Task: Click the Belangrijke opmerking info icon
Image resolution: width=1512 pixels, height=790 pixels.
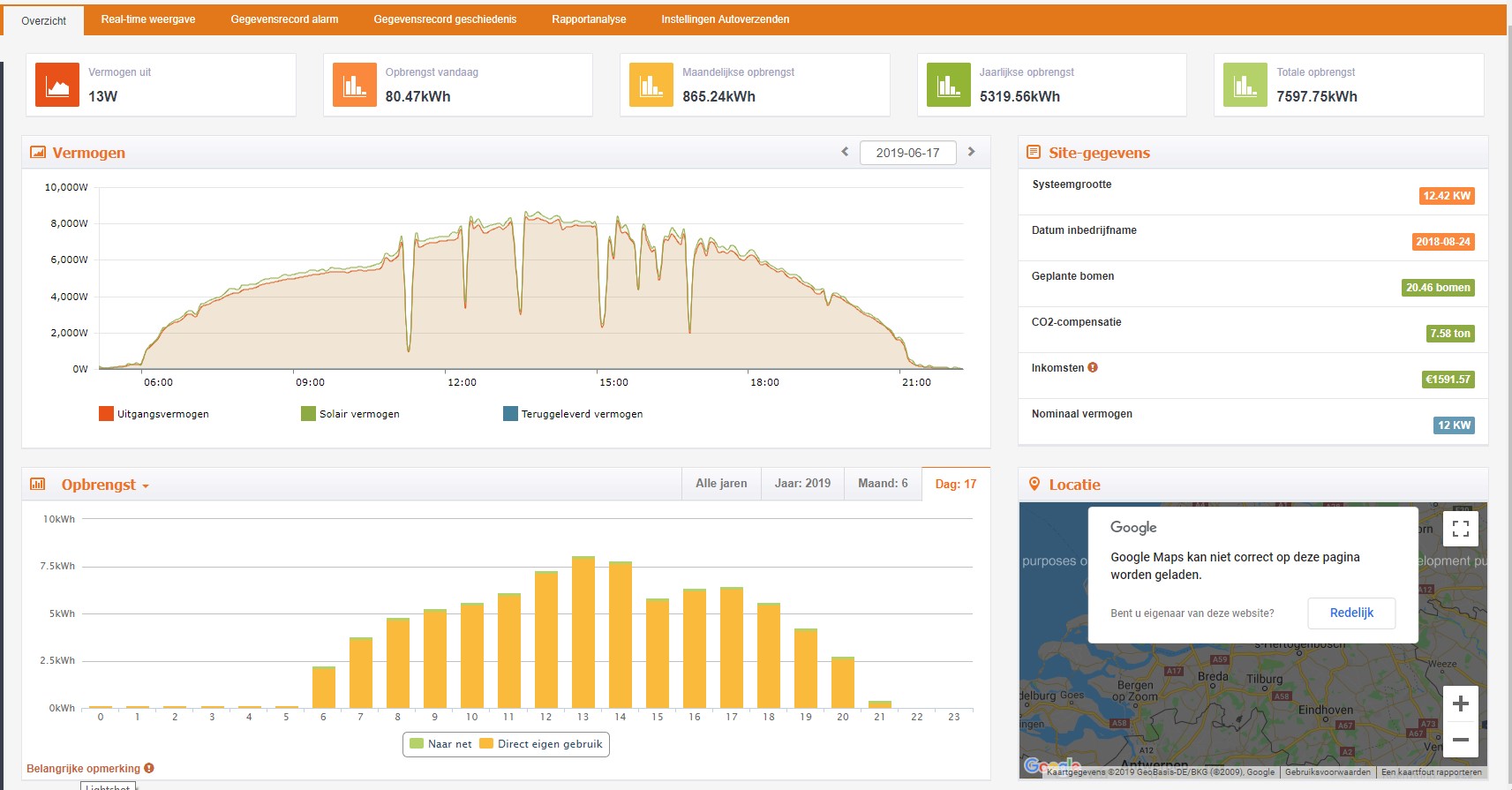Action: pos(149,768)
